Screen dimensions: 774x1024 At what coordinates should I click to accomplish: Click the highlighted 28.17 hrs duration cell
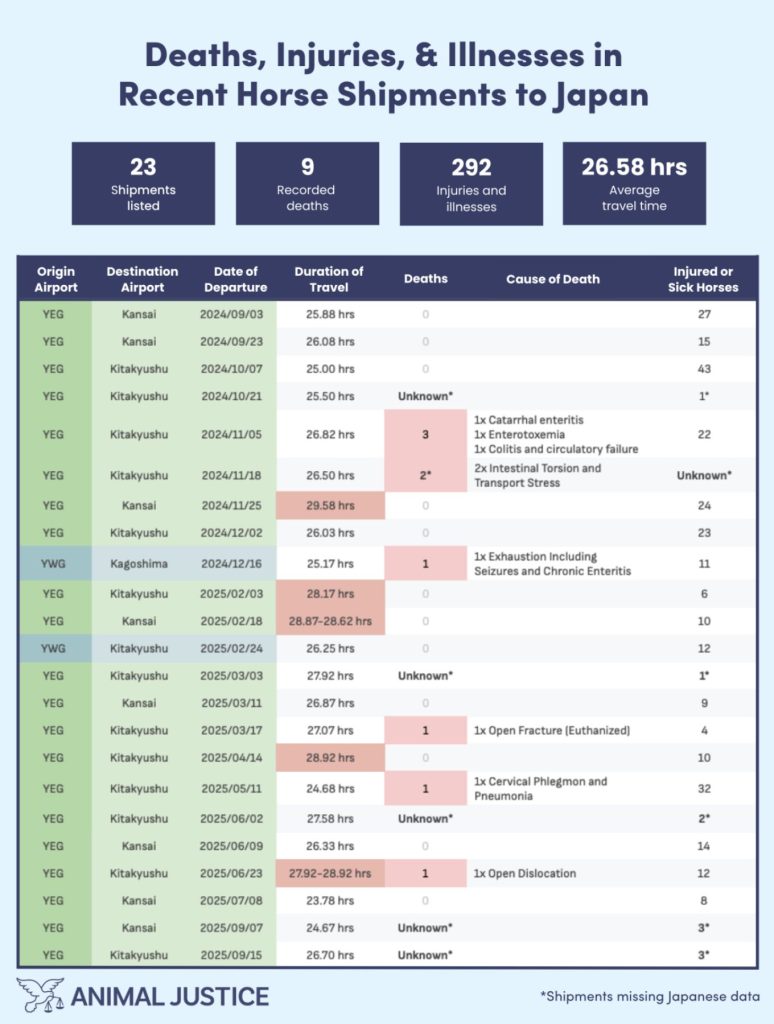330,594
